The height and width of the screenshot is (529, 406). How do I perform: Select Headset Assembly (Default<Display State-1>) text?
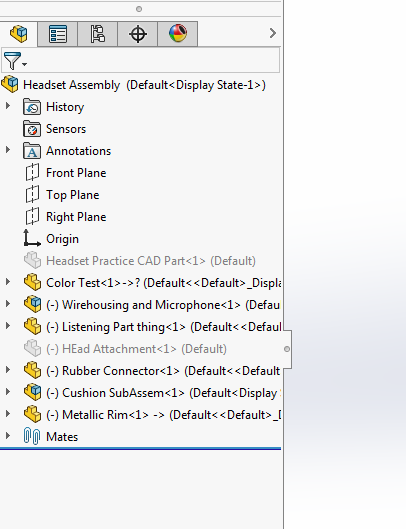point(144,85)
